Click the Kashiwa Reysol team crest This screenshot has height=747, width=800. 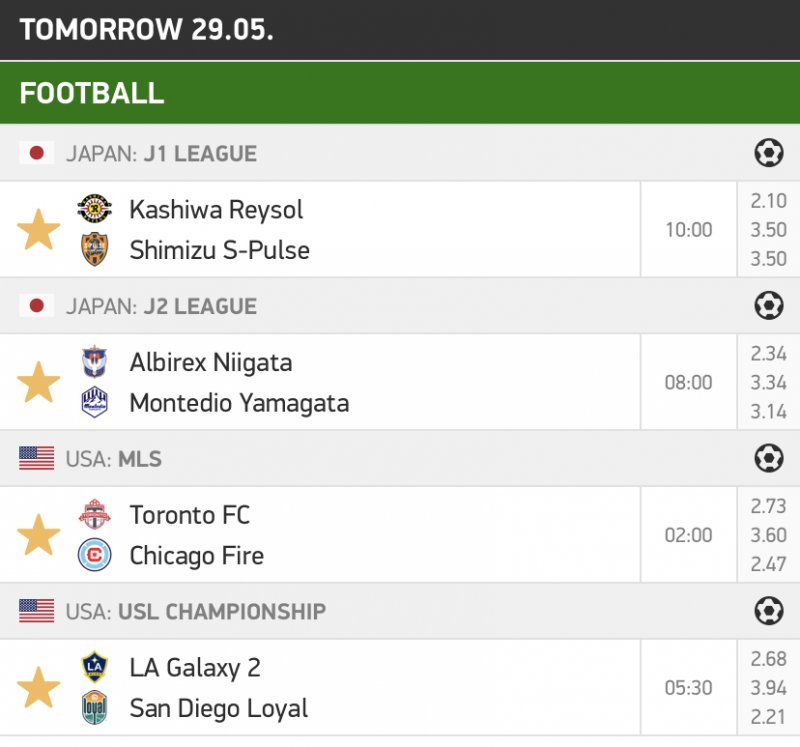pos(95,209)
